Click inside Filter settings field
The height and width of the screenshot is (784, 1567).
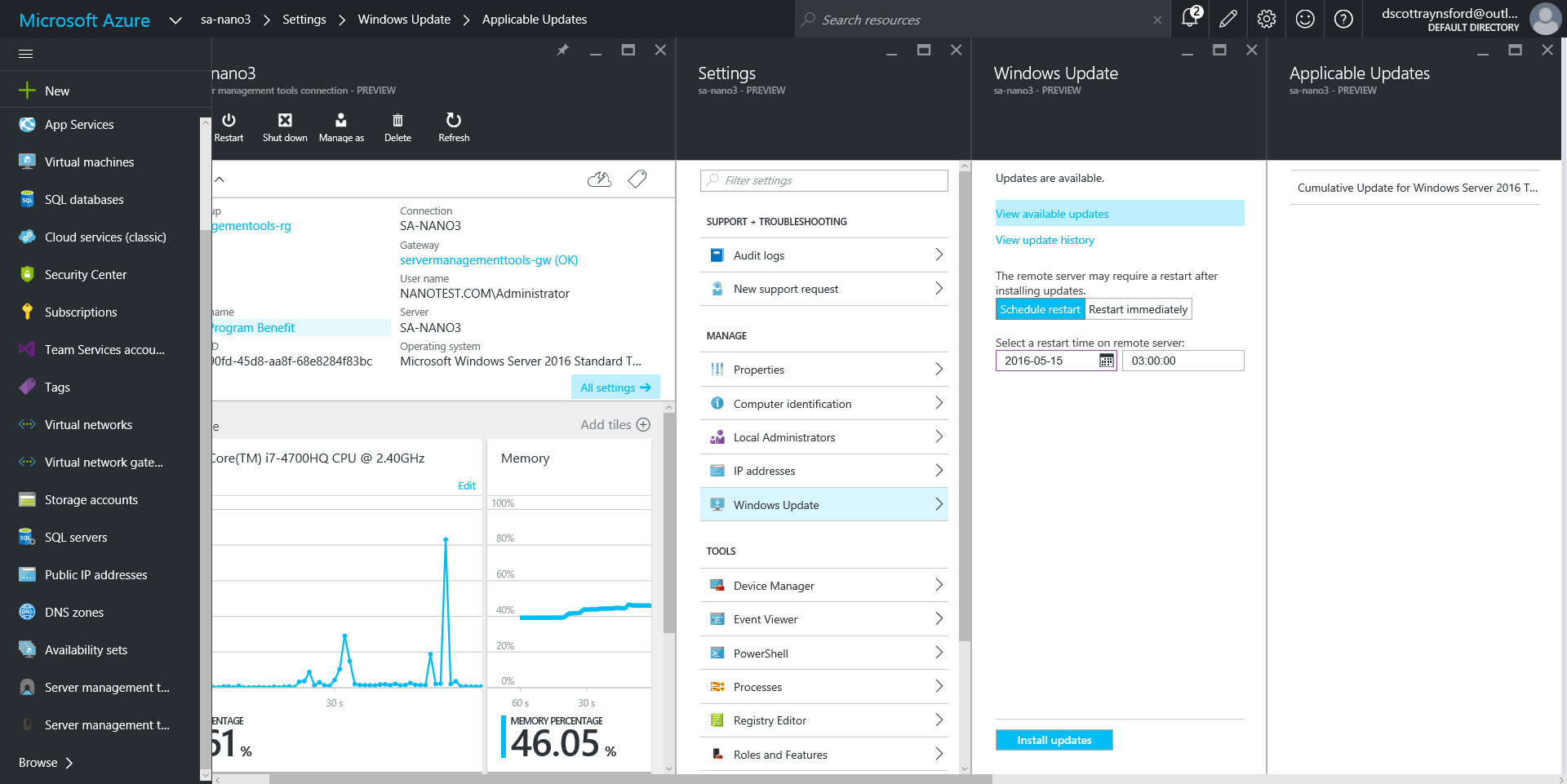pos(824,180)
